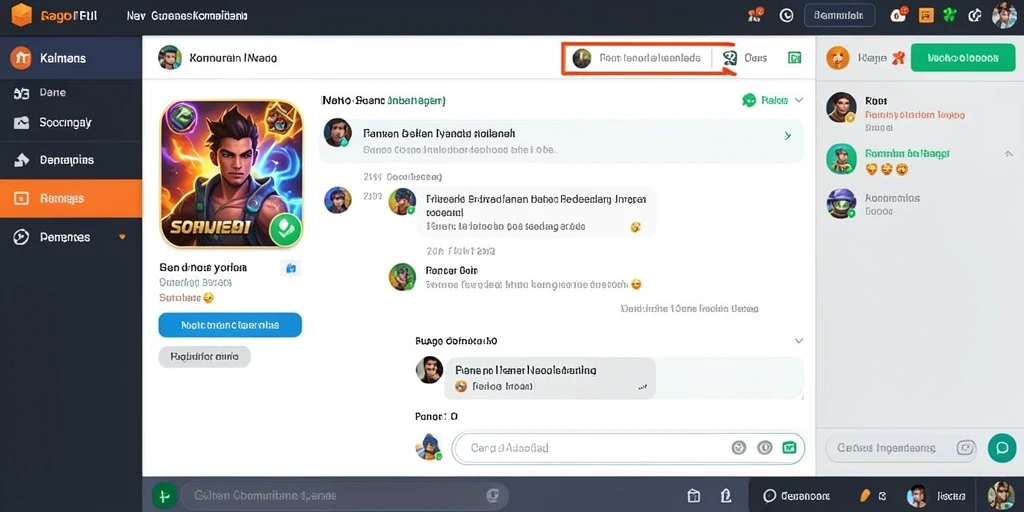This screenshot has width=1024, height=512.
Task: Click the chat message input field
Action: tap(628, 448)
